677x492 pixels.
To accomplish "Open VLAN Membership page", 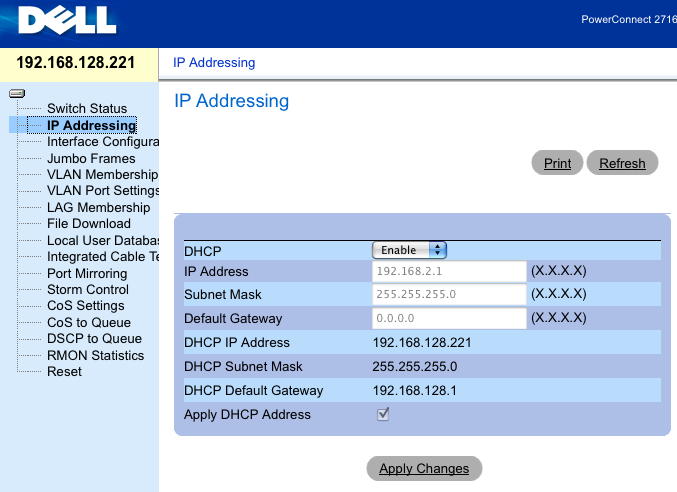I will pyautogui.click(x=102, y=174).
